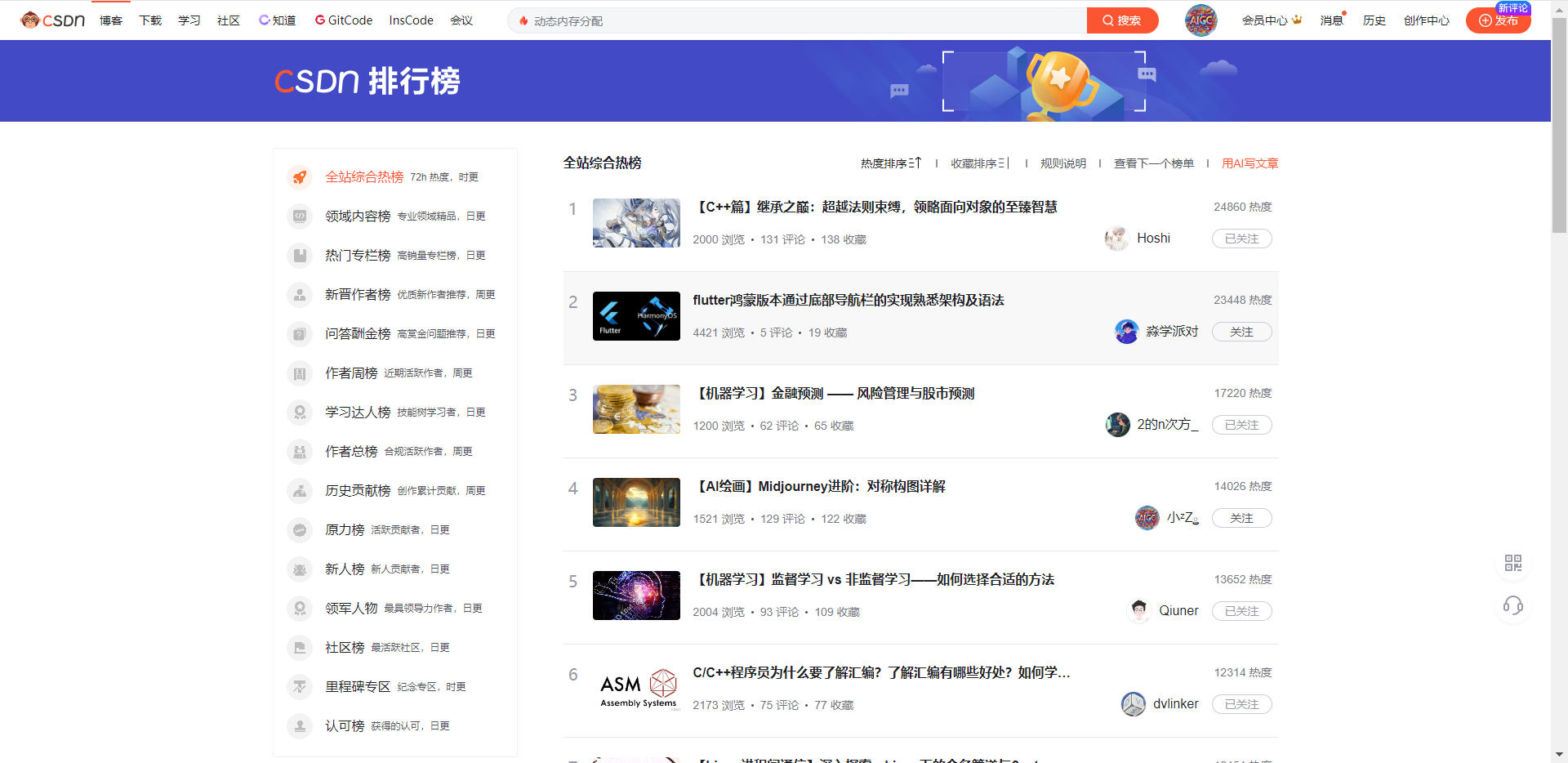
Task: Click the rocket icon for 全站综合热榜
Action: [300, 177]
